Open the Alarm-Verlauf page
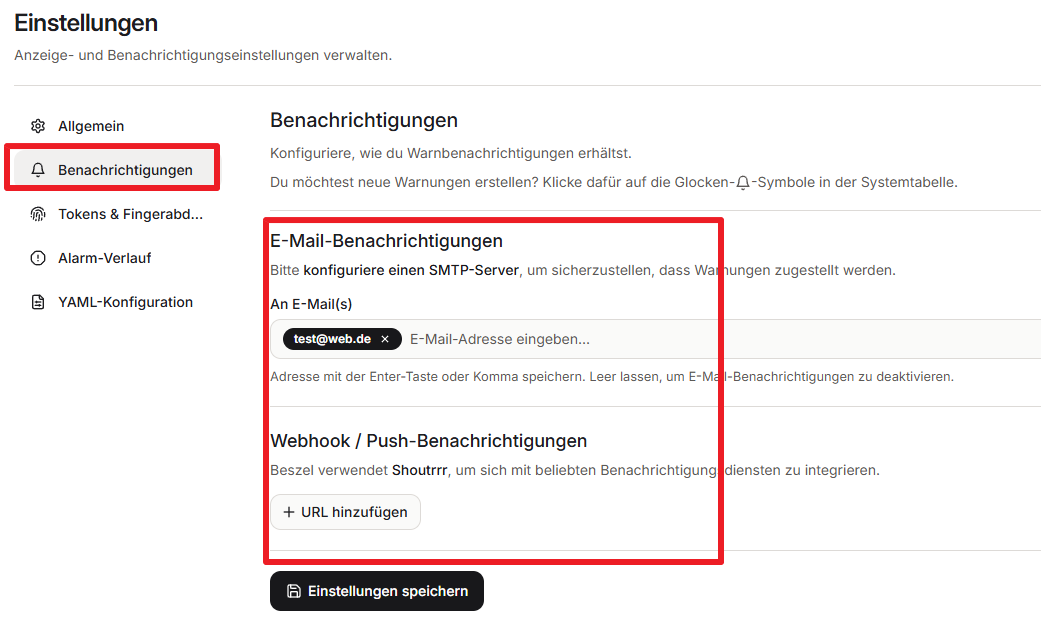1041x634 pixels. [x=104, y=258]
